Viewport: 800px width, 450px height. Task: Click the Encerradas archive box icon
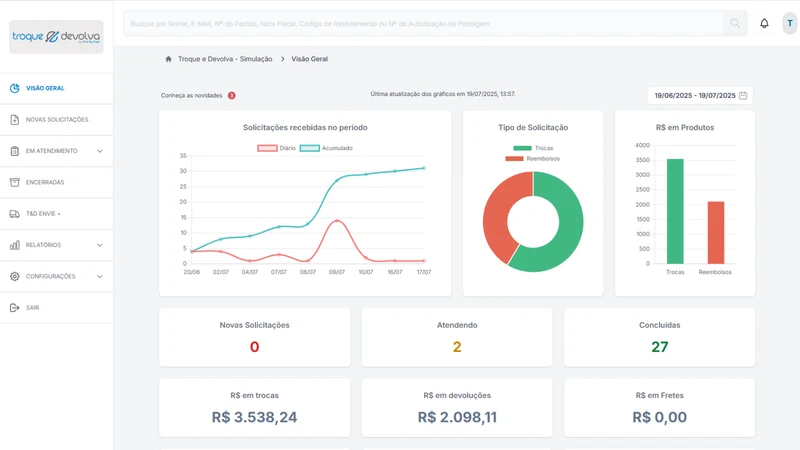[x=15, y=182]
